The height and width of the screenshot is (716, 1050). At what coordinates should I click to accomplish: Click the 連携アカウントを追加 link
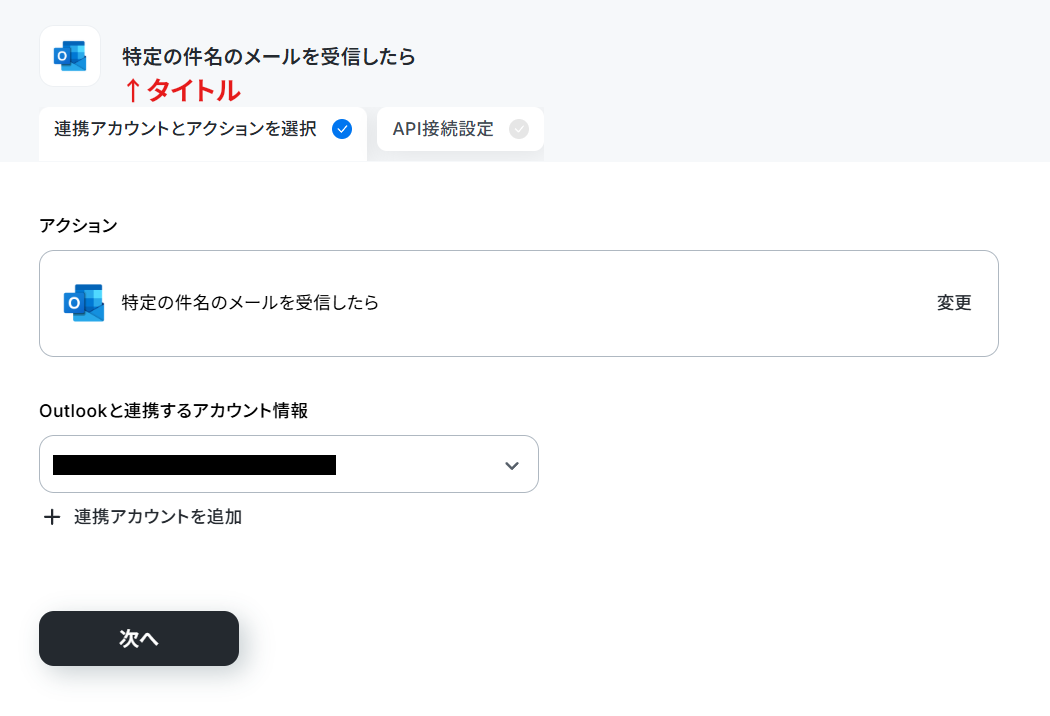click(x=157, y=517)
